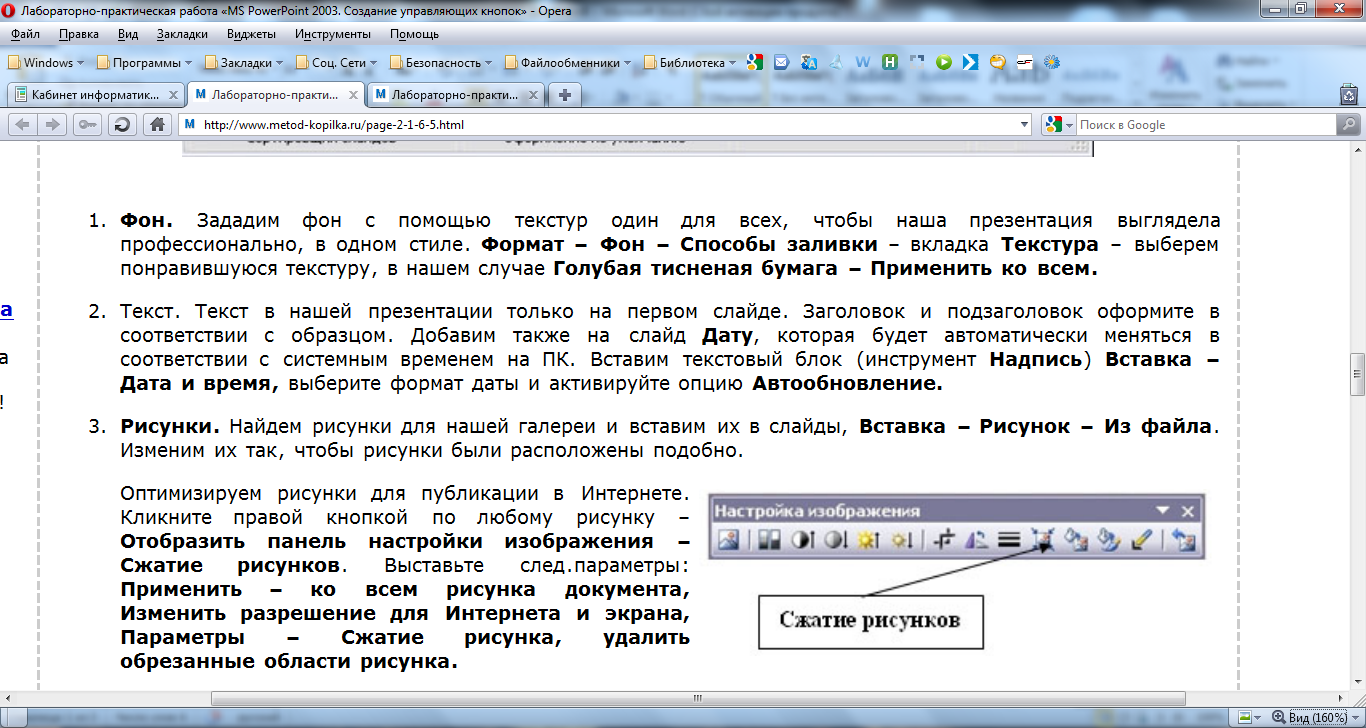This screenshot has height=728, width=1366.
Task: Open the Правка menu
Action: click(78, 34)
